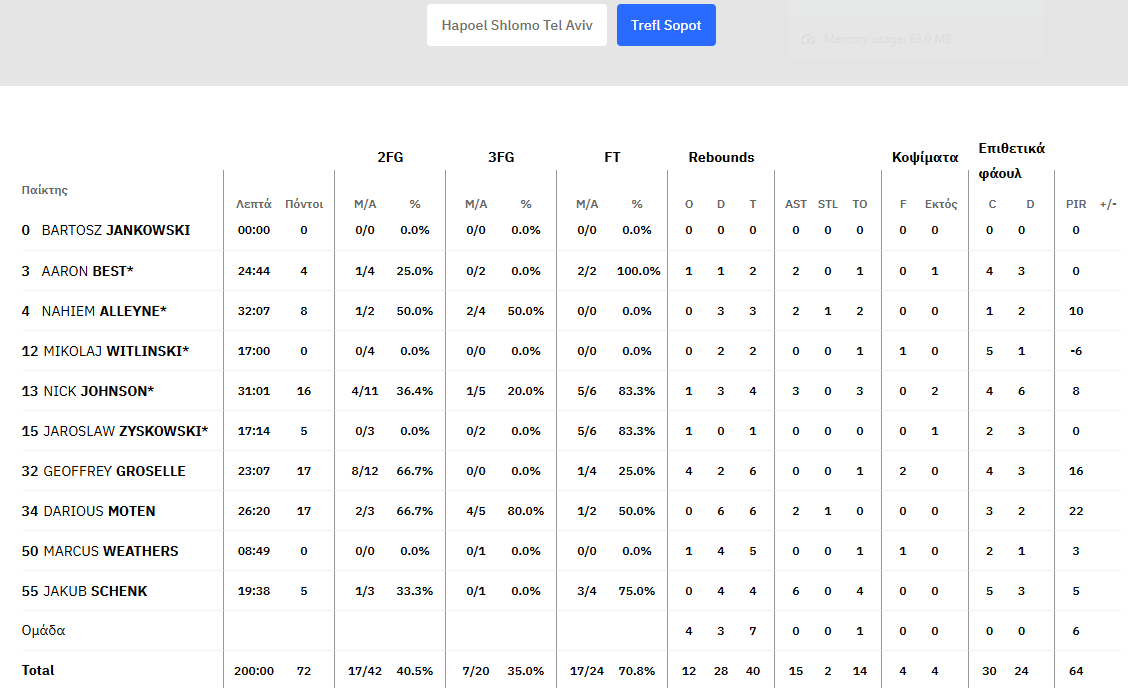Click Jakub Schenk's 75.0% cell
The width and height of the screenshot is (1128, 688).
coord(637,591)
